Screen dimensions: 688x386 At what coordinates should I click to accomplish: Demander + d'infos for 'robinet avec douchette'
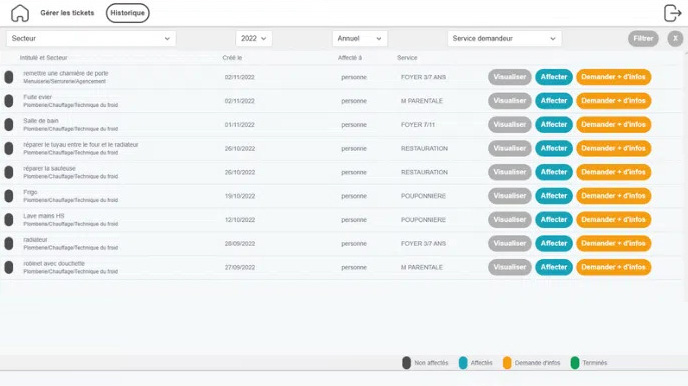point(613,267)
